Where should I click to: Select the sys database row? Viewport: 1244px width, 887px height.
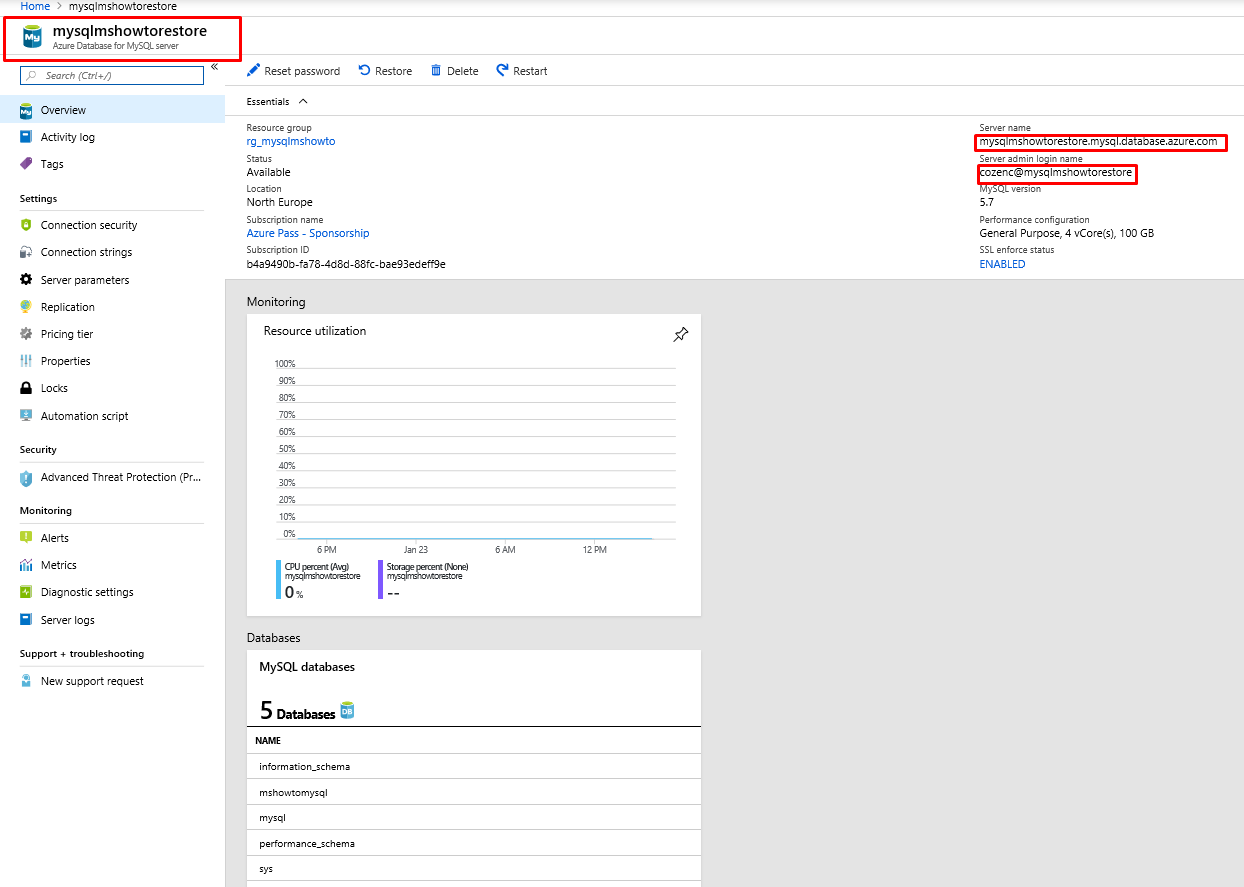pyautogui.click(x=474, y=869)
